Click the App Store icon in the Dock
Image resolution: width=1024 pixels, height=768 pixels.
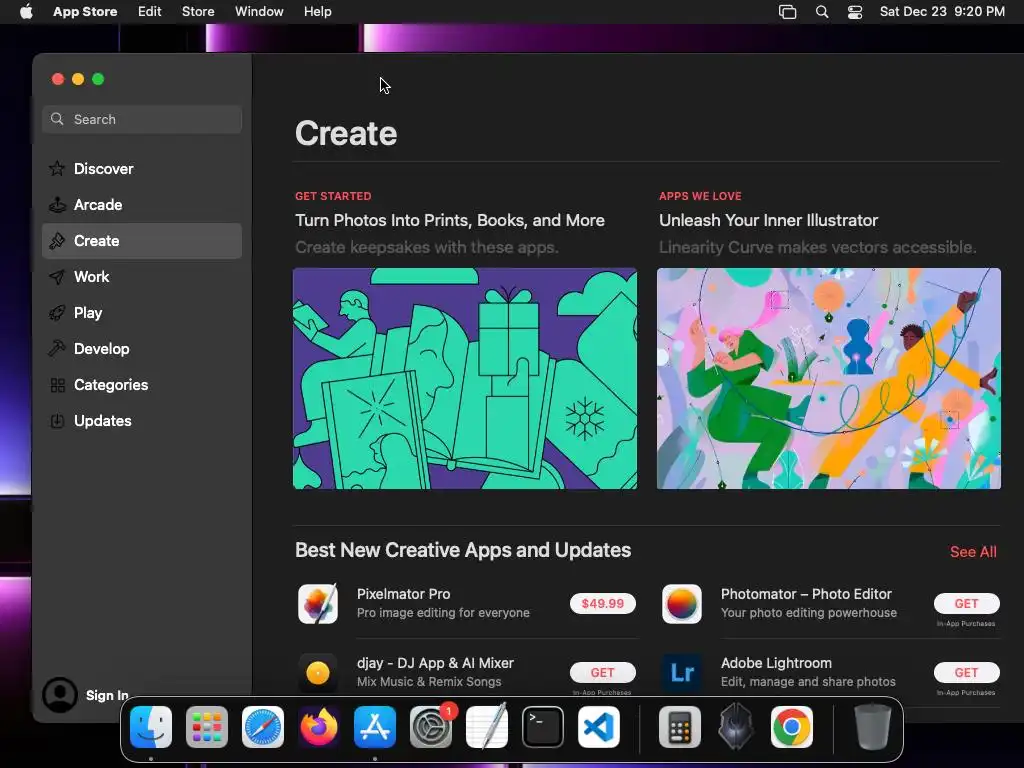(x=375, y=727)
